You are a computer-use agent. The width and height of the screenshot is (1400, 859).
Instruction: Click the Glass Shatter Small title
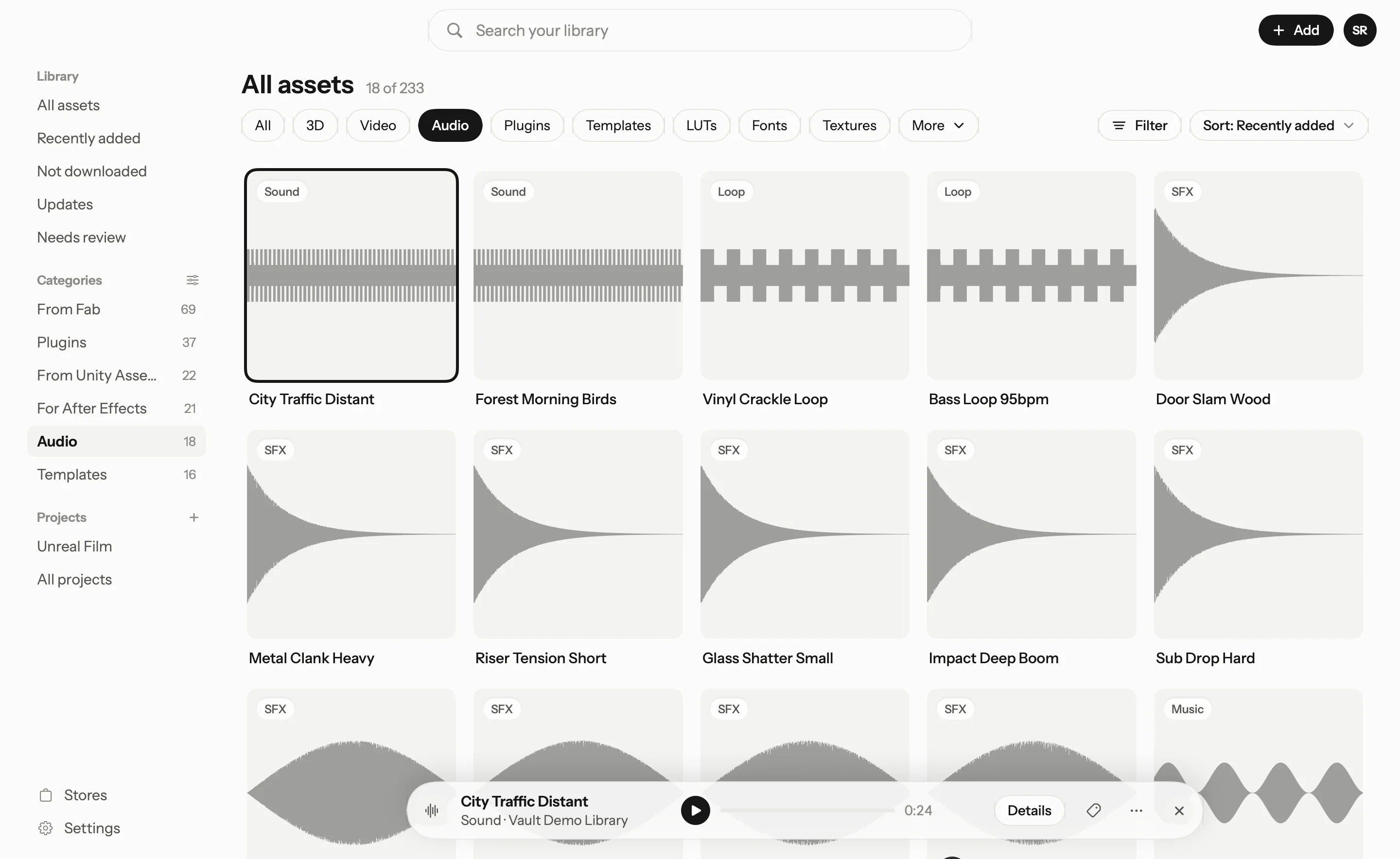(768, 658)
